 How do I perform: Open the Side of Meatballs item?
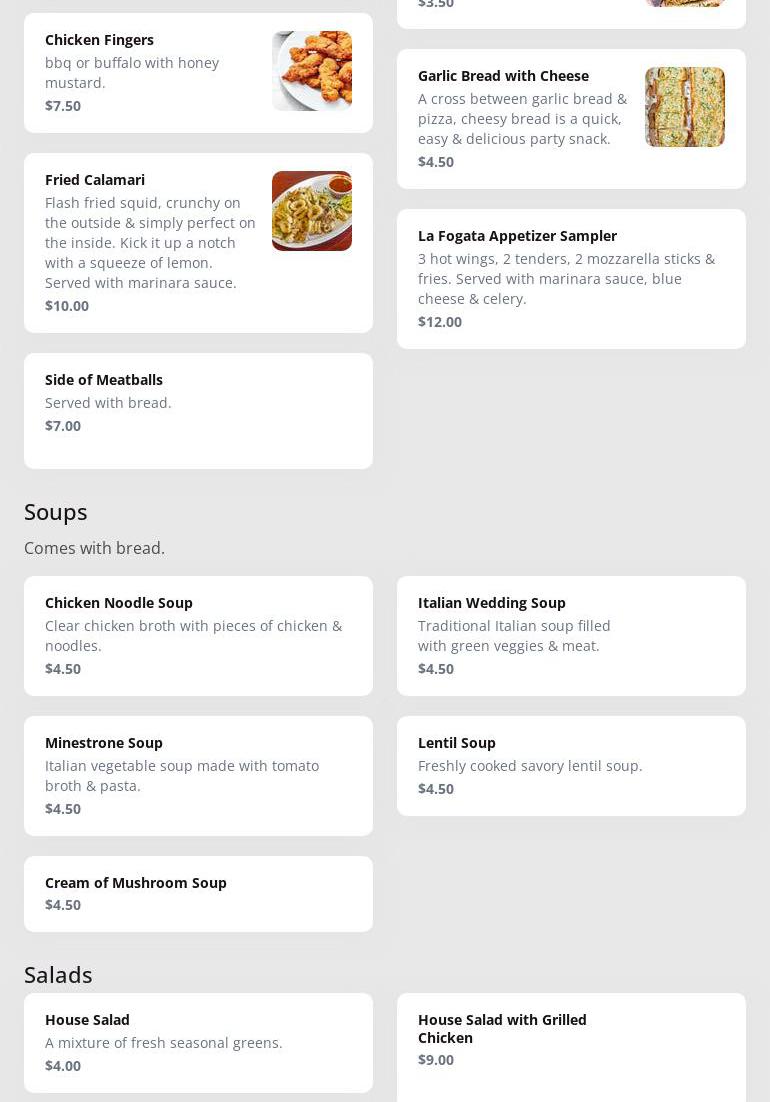[104, 380]
